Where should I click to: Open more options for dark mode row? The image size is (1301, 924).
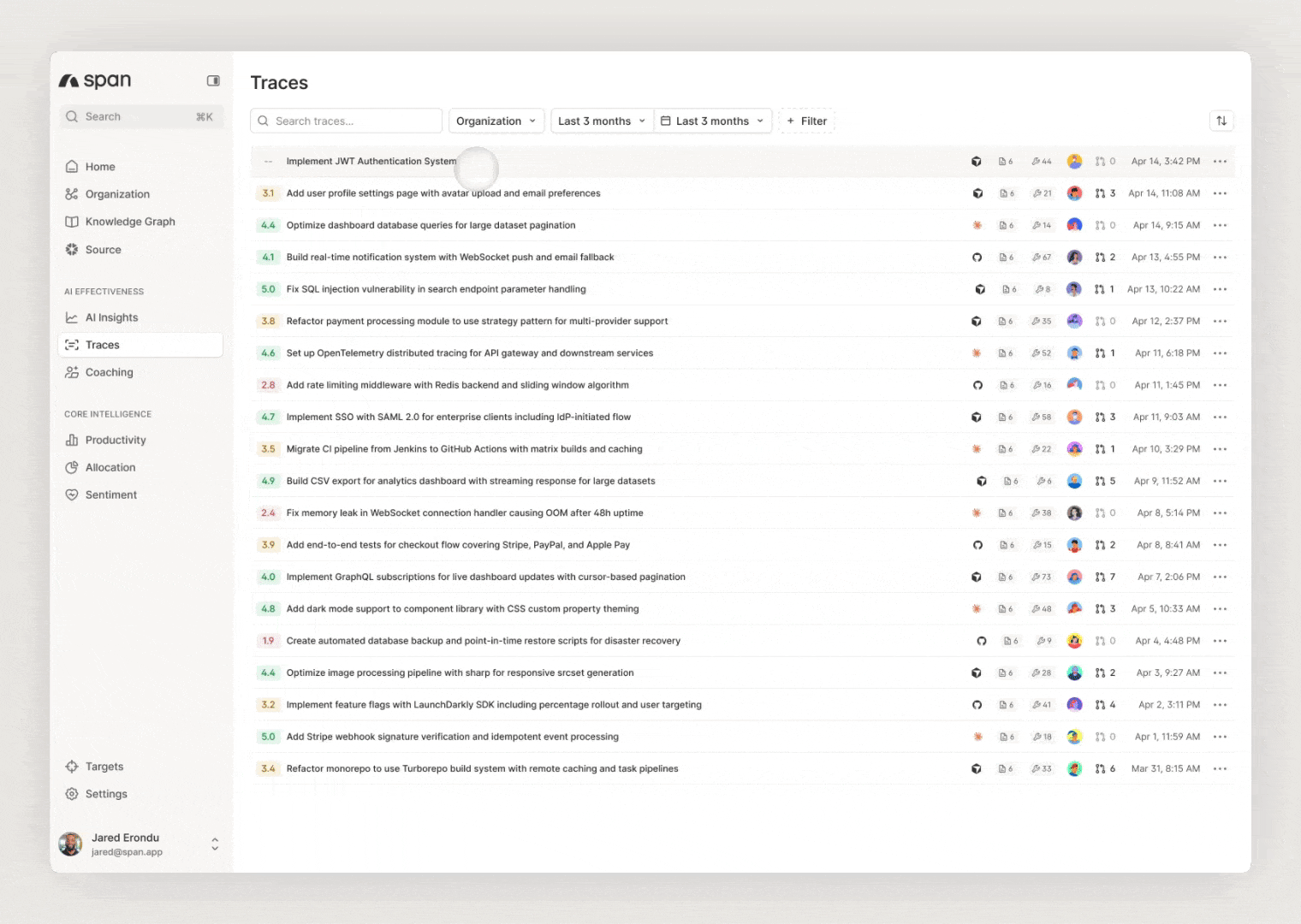[x=1220, y=609]
